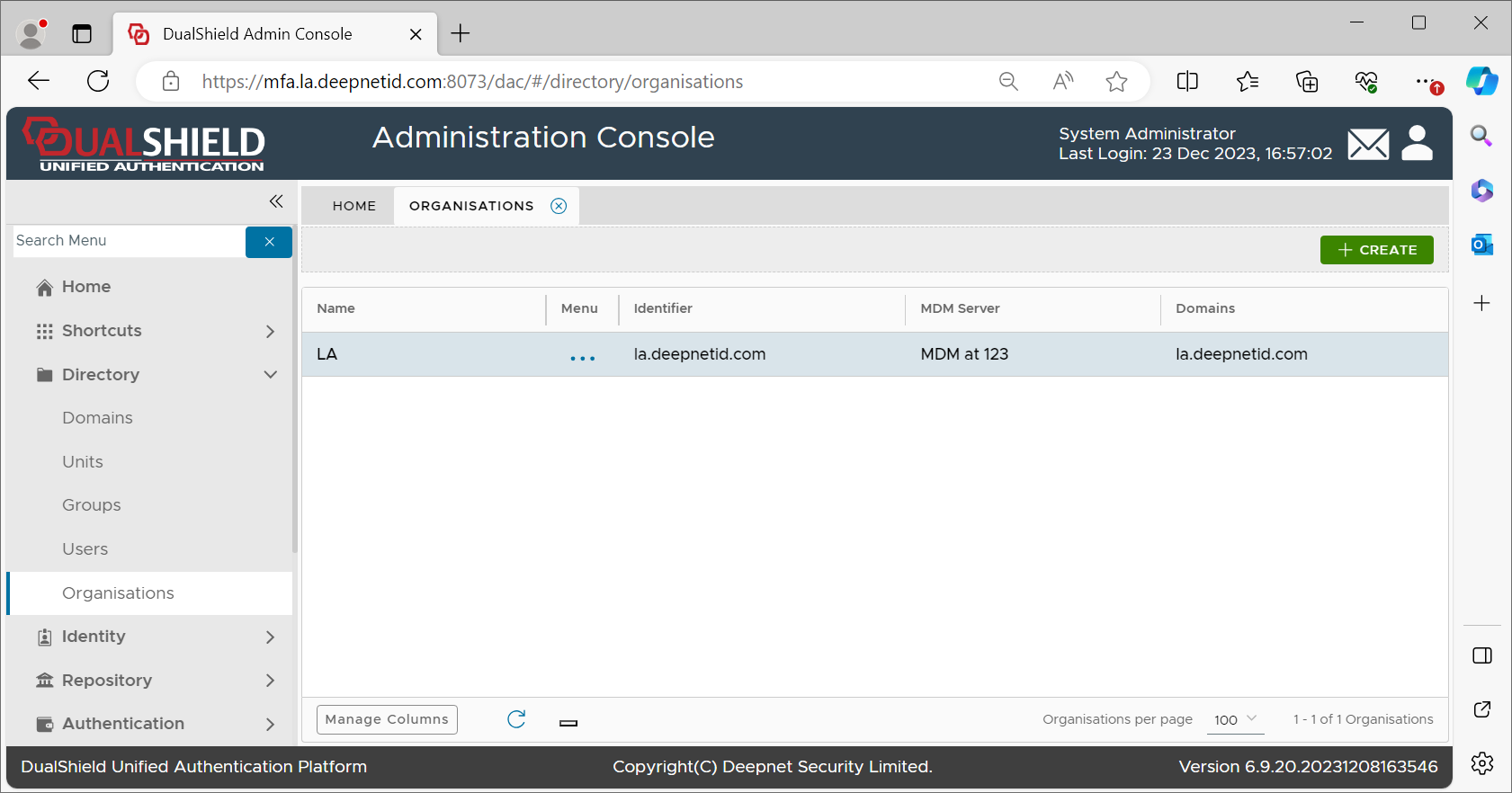Screen dimensions: 1512x793
Task: Open the organisations per page dropdown
Action: (1235, 719)
